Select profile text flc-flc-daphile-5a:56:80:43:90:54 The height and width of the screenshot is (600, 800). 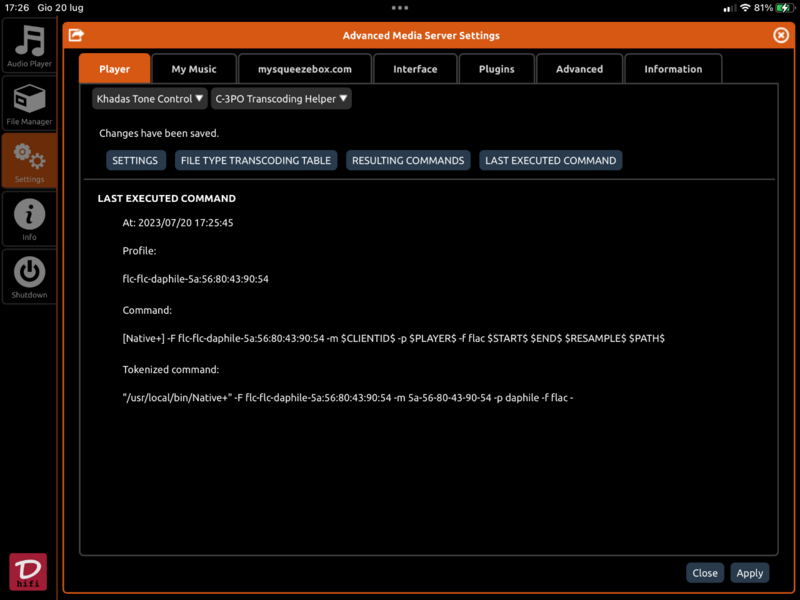pos(195,279)
